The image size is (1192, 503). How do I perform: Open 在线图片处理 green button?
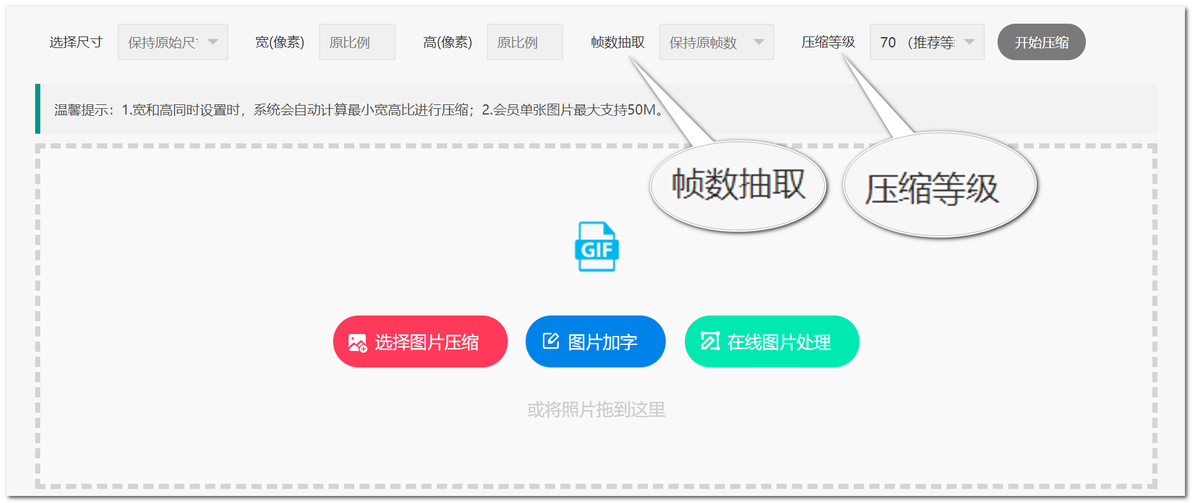coord(772,341)
